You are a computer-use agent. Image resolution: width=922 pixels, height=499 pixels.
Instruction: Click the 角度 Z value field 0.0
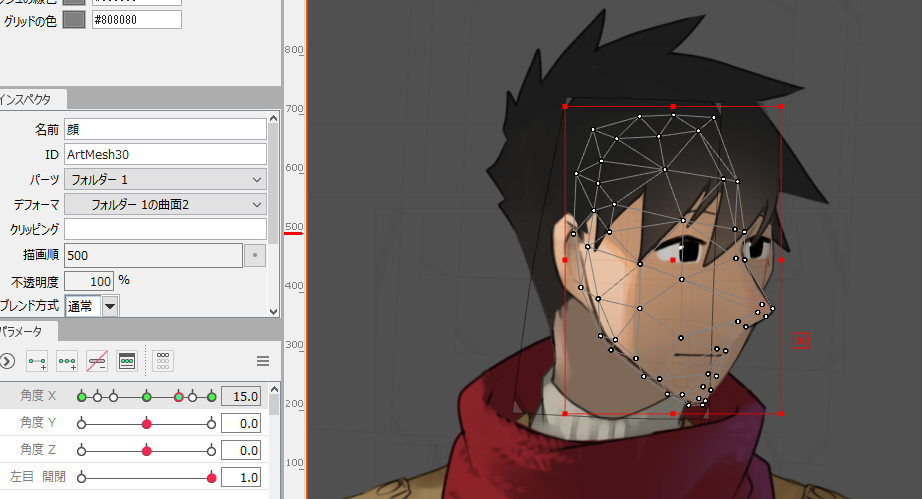(241, 451)
